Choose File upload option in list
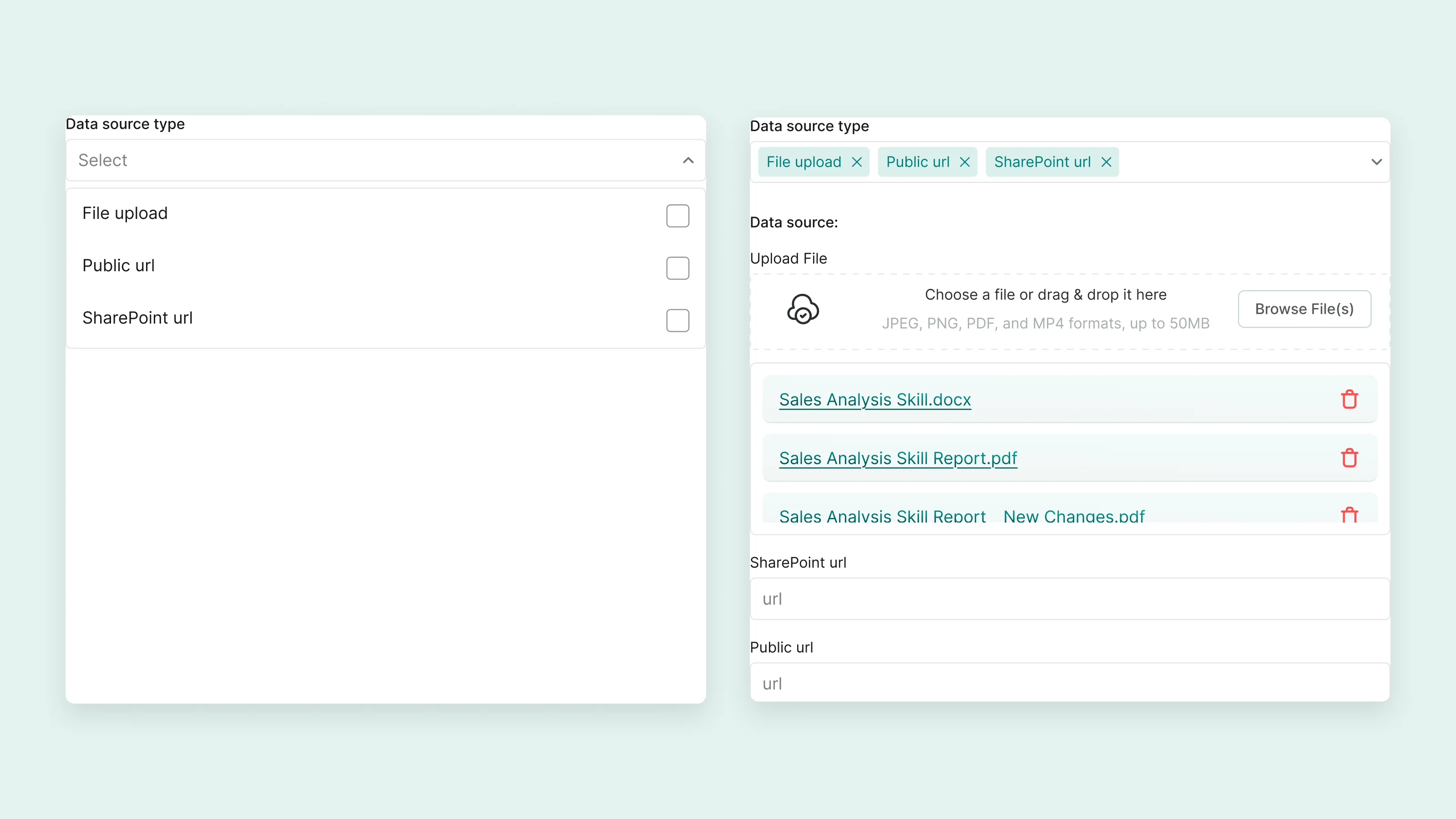Screen dimensions: 1456x819 pos(385,214)
